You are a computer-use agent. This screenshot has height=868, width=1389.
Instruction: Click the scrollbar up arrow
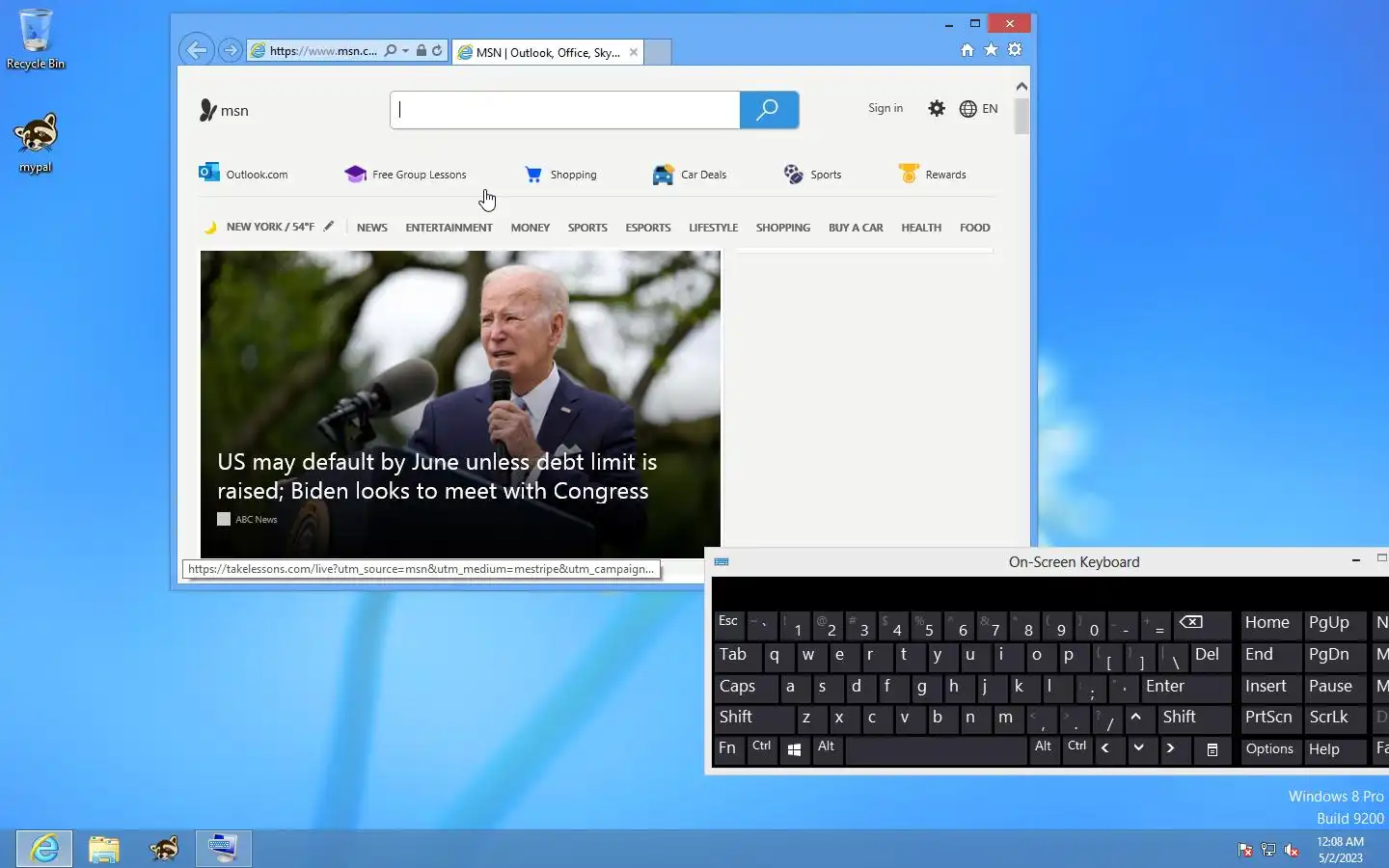click(1021, 86)
